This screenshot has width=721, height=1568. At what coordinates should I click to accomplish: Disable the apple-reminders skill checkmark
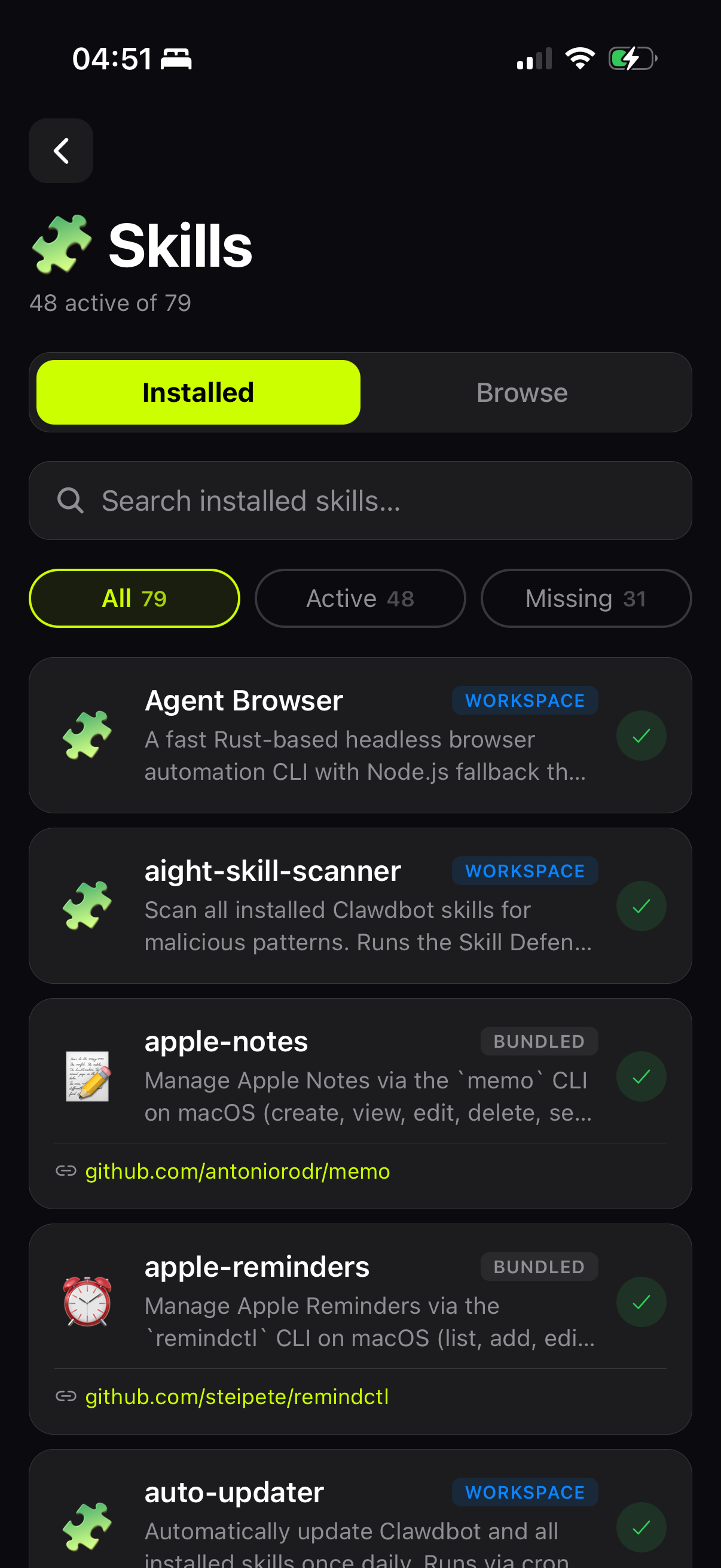click(641, 1301)
